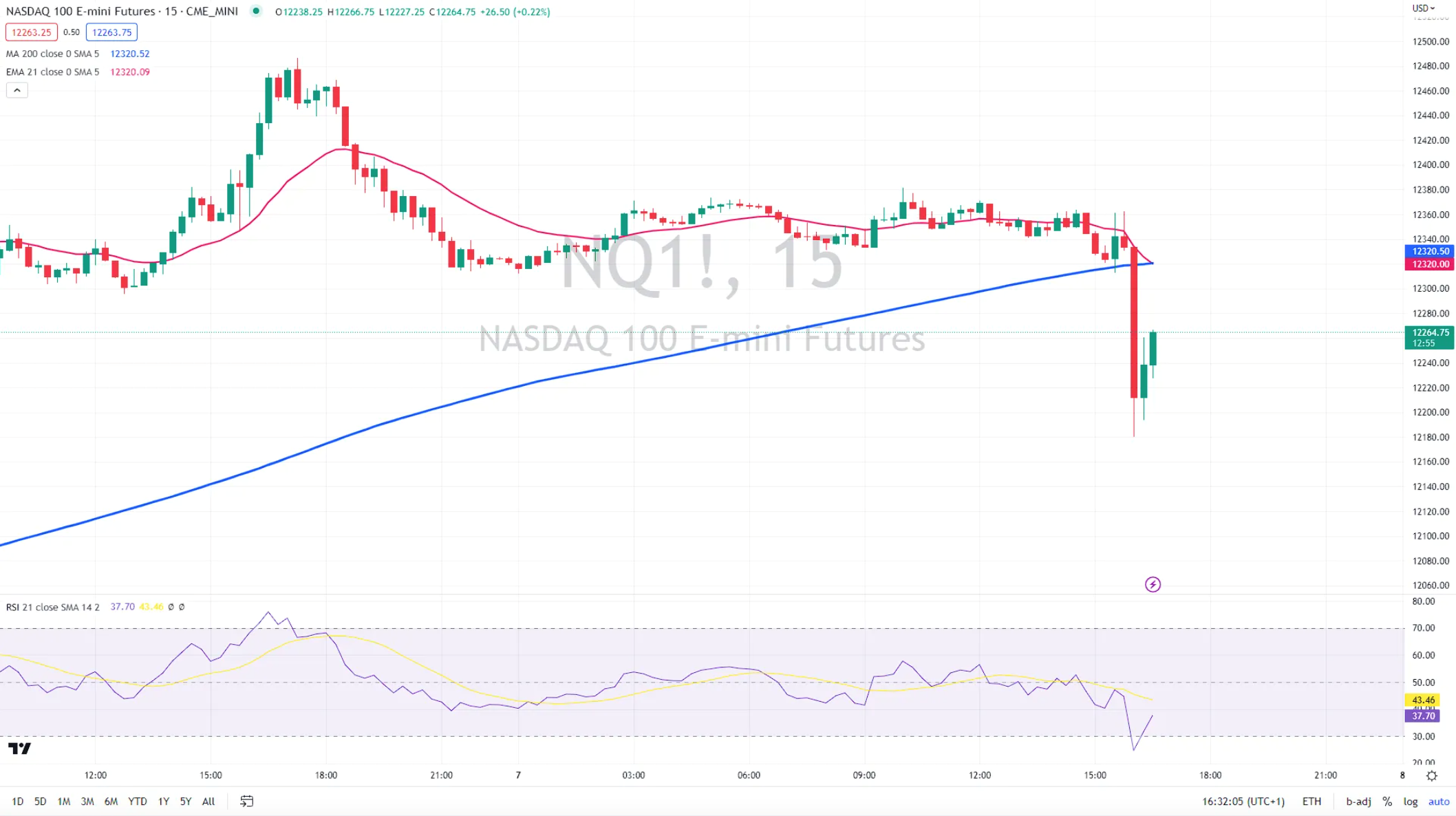This screenshot has width=1456, height=816.
Task: Choose the 6M time range
Action: click(x=111, y=802)
